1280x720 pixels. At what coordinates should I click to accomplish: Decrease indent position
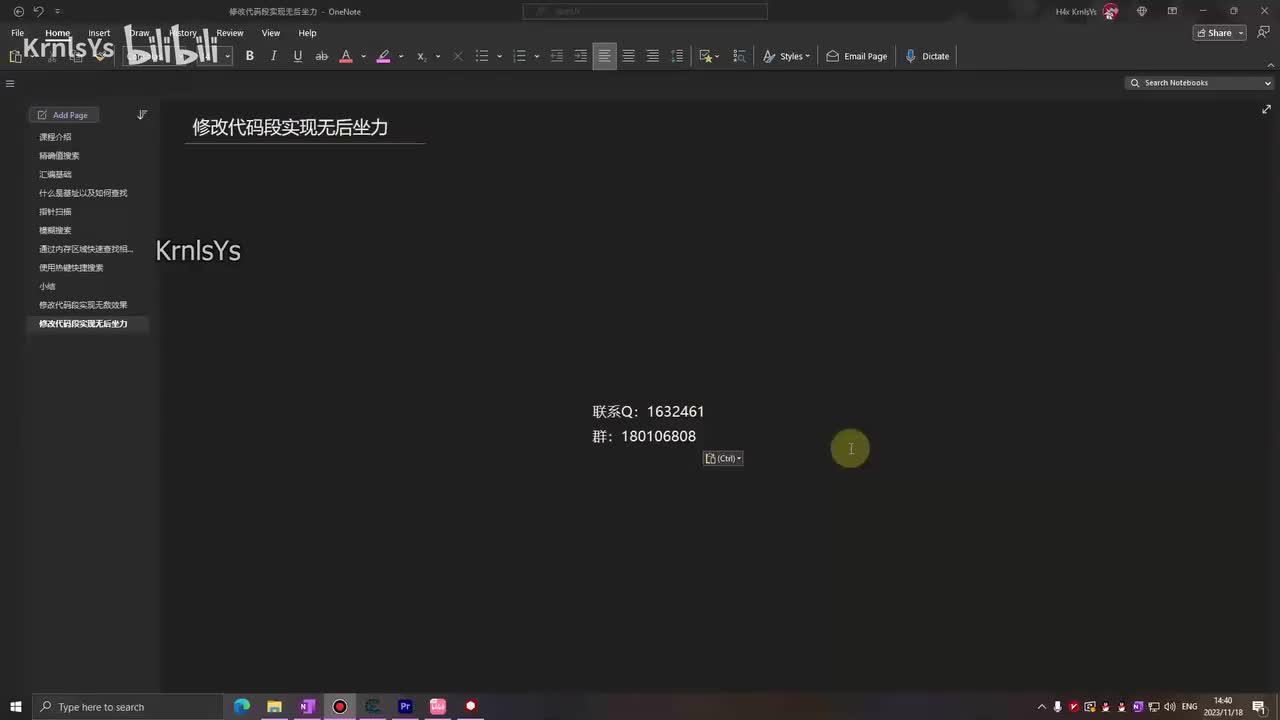[x=557, y=56]
